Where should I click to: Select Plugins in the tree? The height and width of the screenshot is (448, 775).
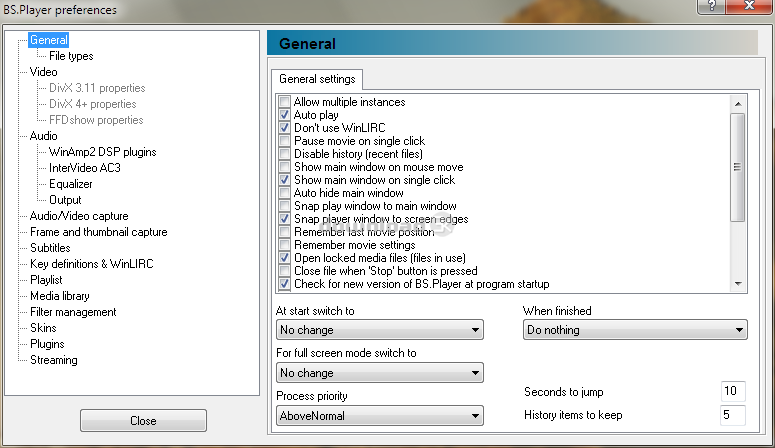coord(47,344)
